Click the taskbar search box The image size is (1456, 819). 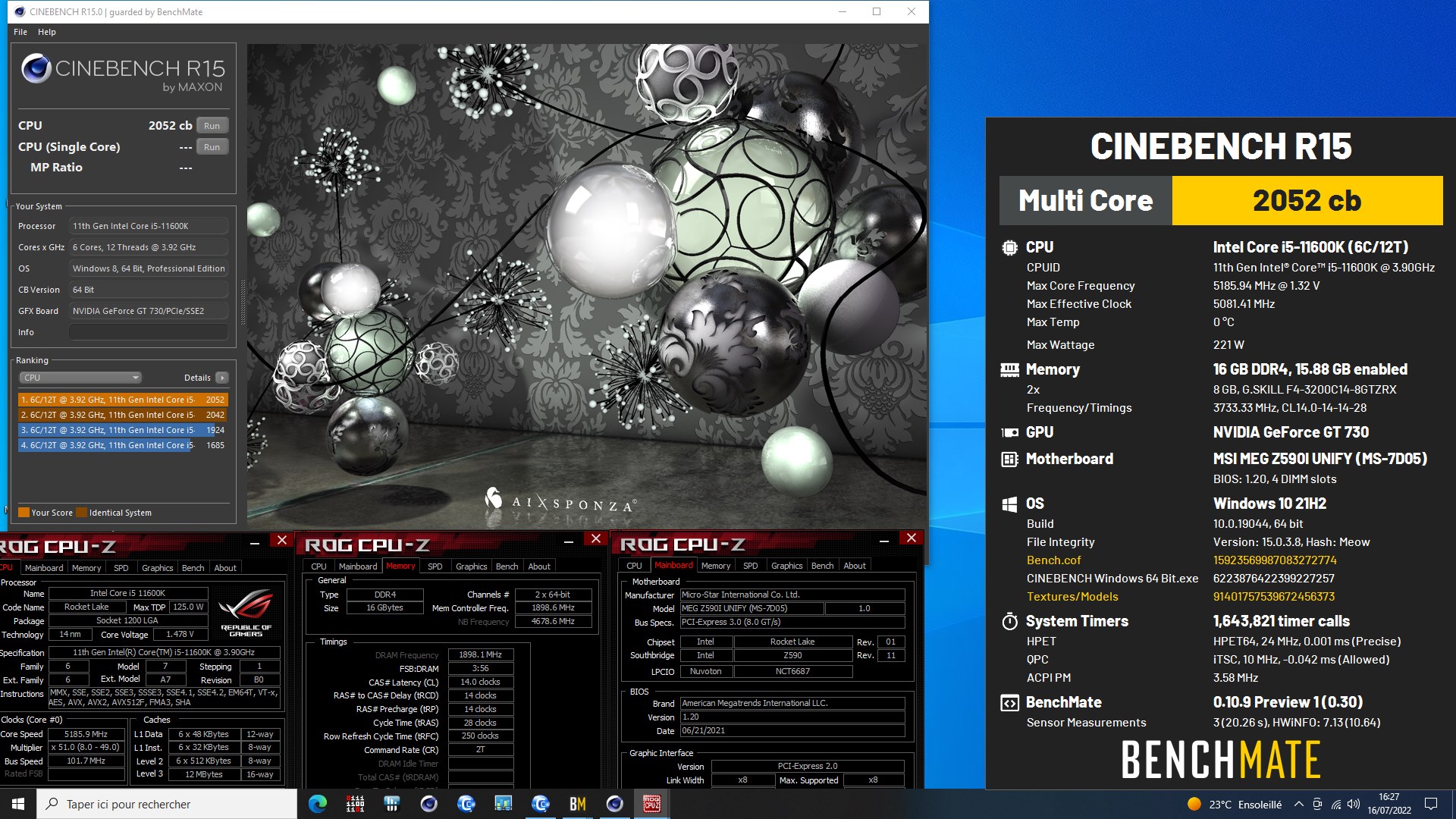click(x=167, y=804)
